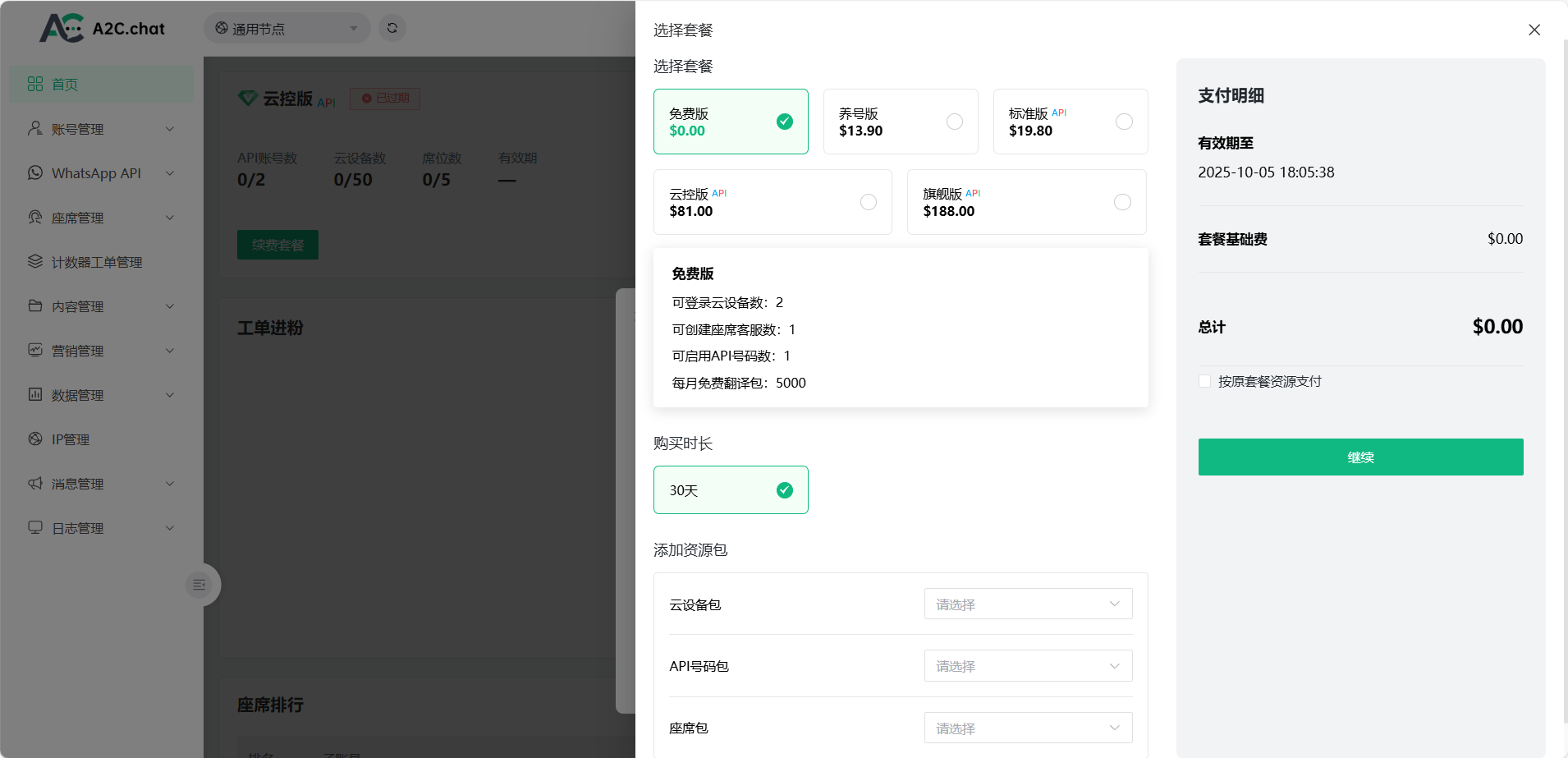
Task: Open the 云设备包 dropdown
Action: click(1028, 604)
